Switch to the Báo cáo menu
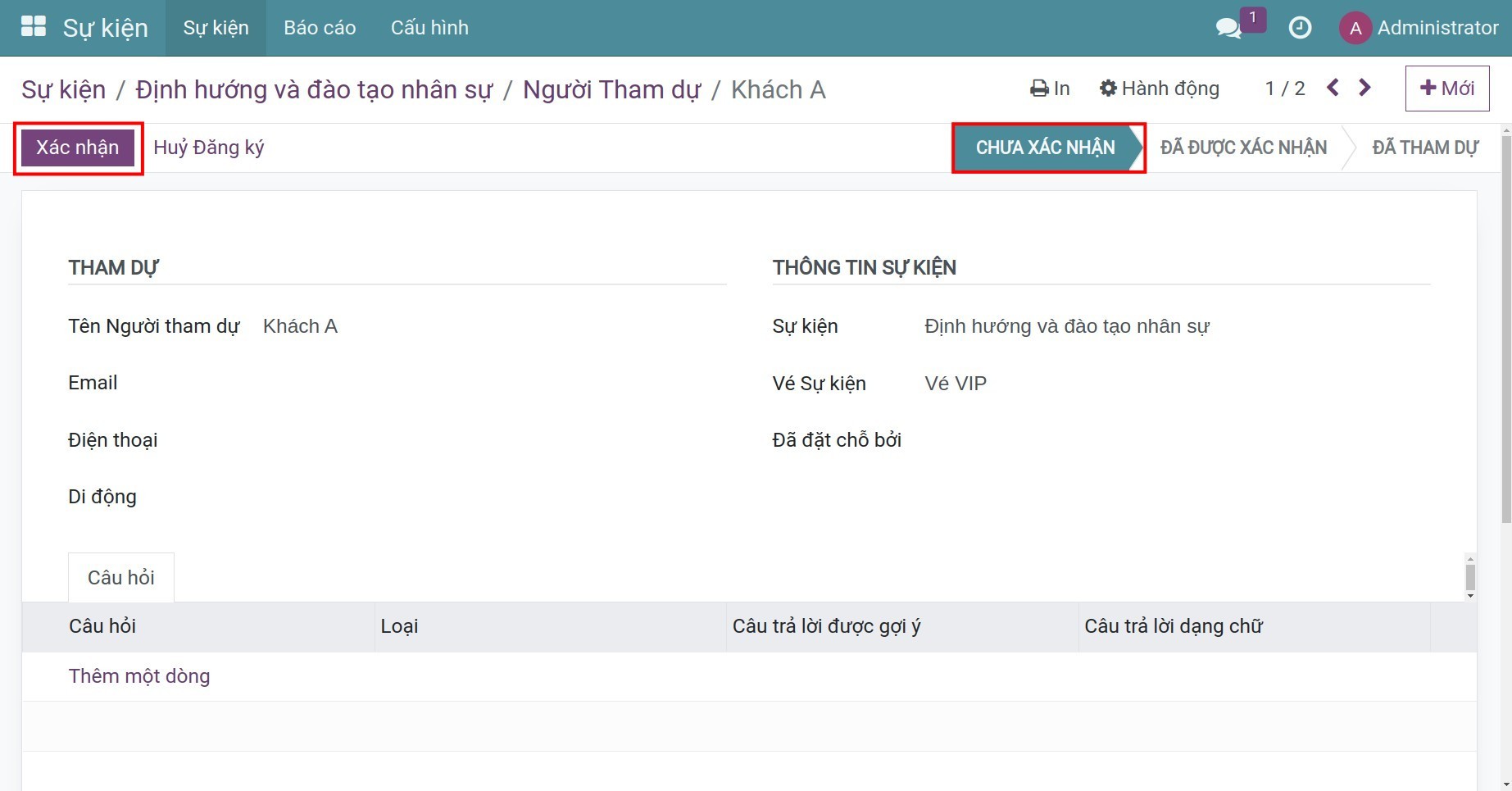1512x791 pixels. [x=319, y=27]
